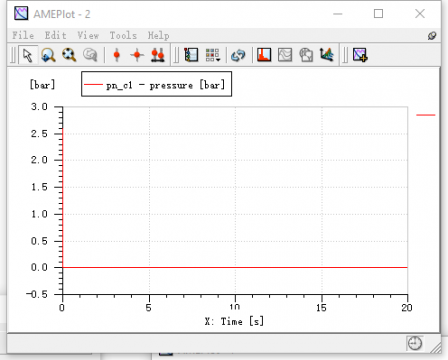448x360 pixels.
Task: Open the File menu
Action: [x=23, y=35]
